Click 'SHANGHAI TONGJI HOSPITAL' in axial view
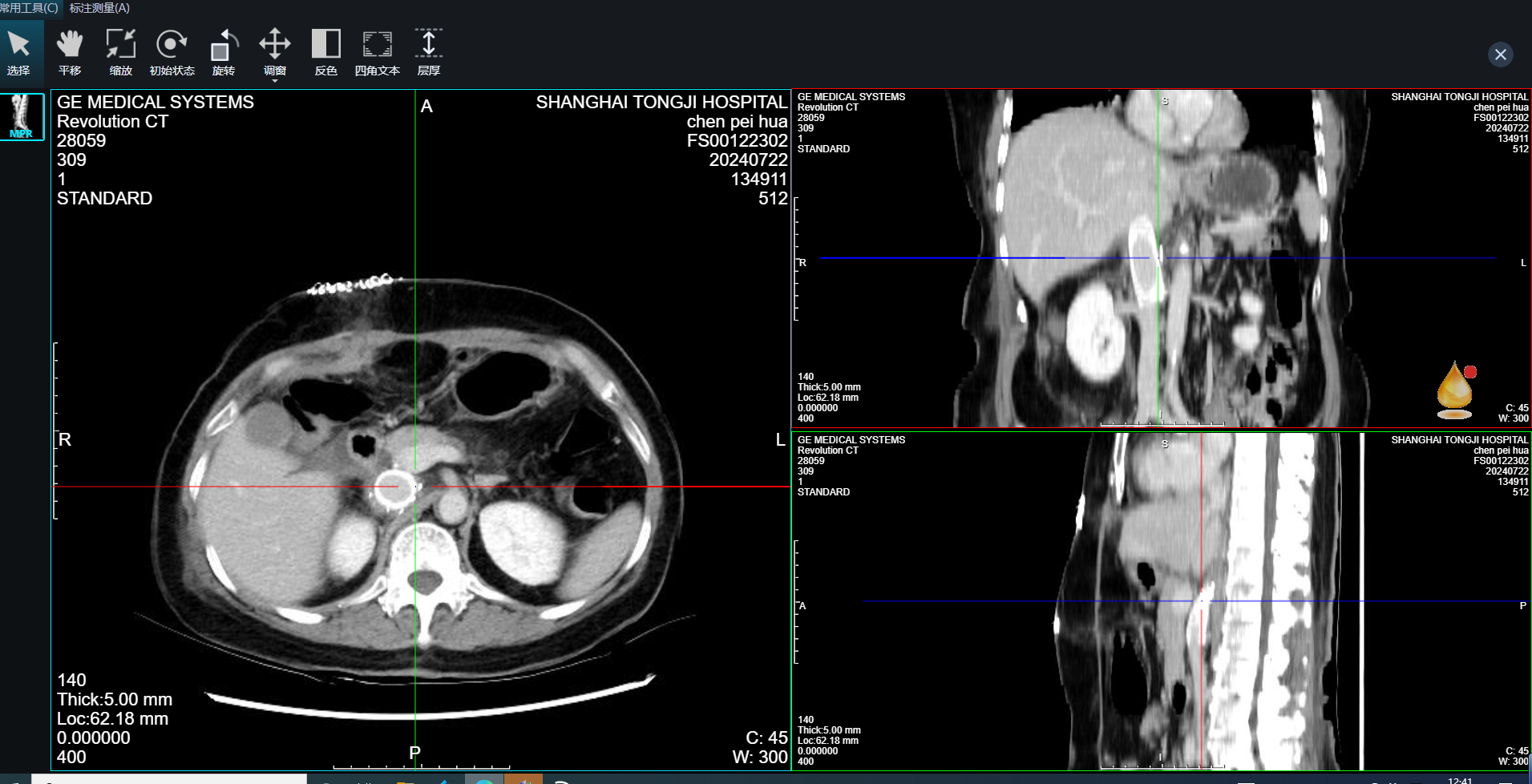This screenshot has height=784, width=1532. [661, 103]
